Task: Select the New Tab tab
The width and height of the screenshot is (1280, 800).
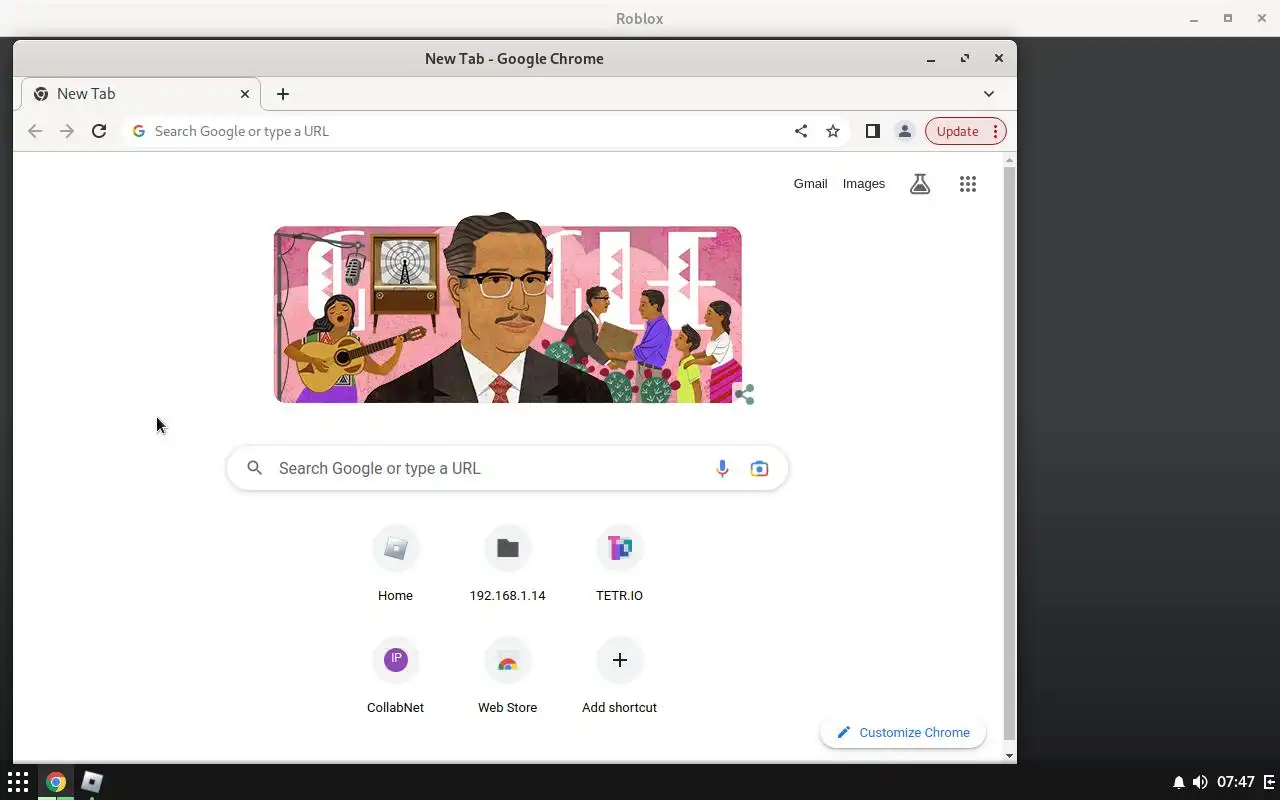Action: (140, 94)
